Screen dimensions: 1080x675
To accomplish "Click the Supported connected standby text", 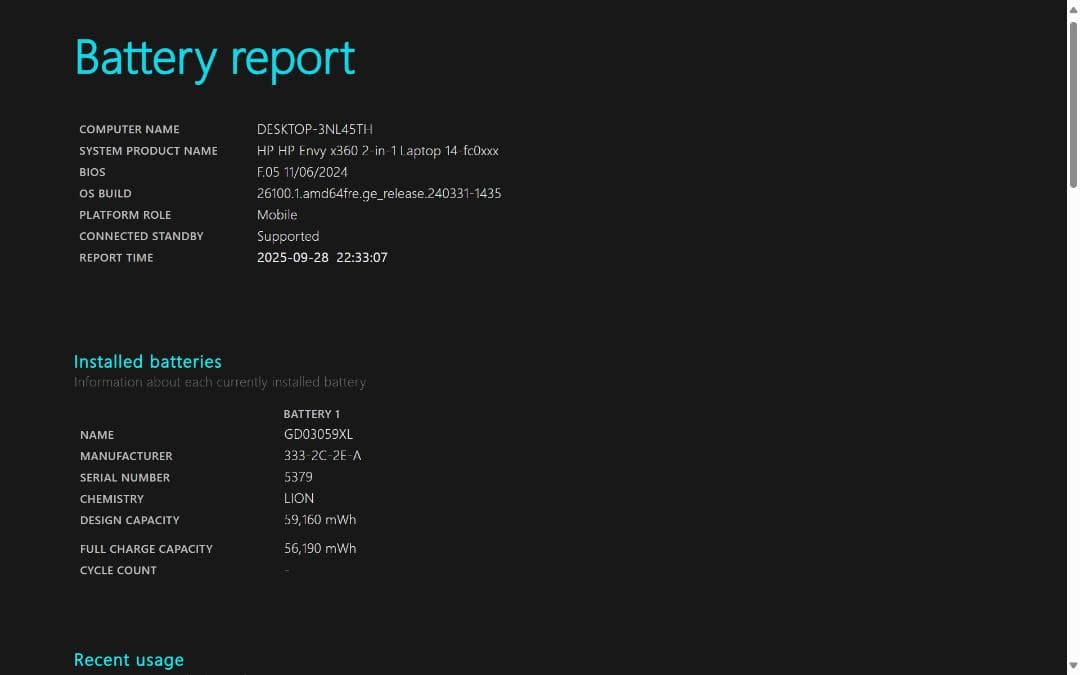I will point(288,236).
